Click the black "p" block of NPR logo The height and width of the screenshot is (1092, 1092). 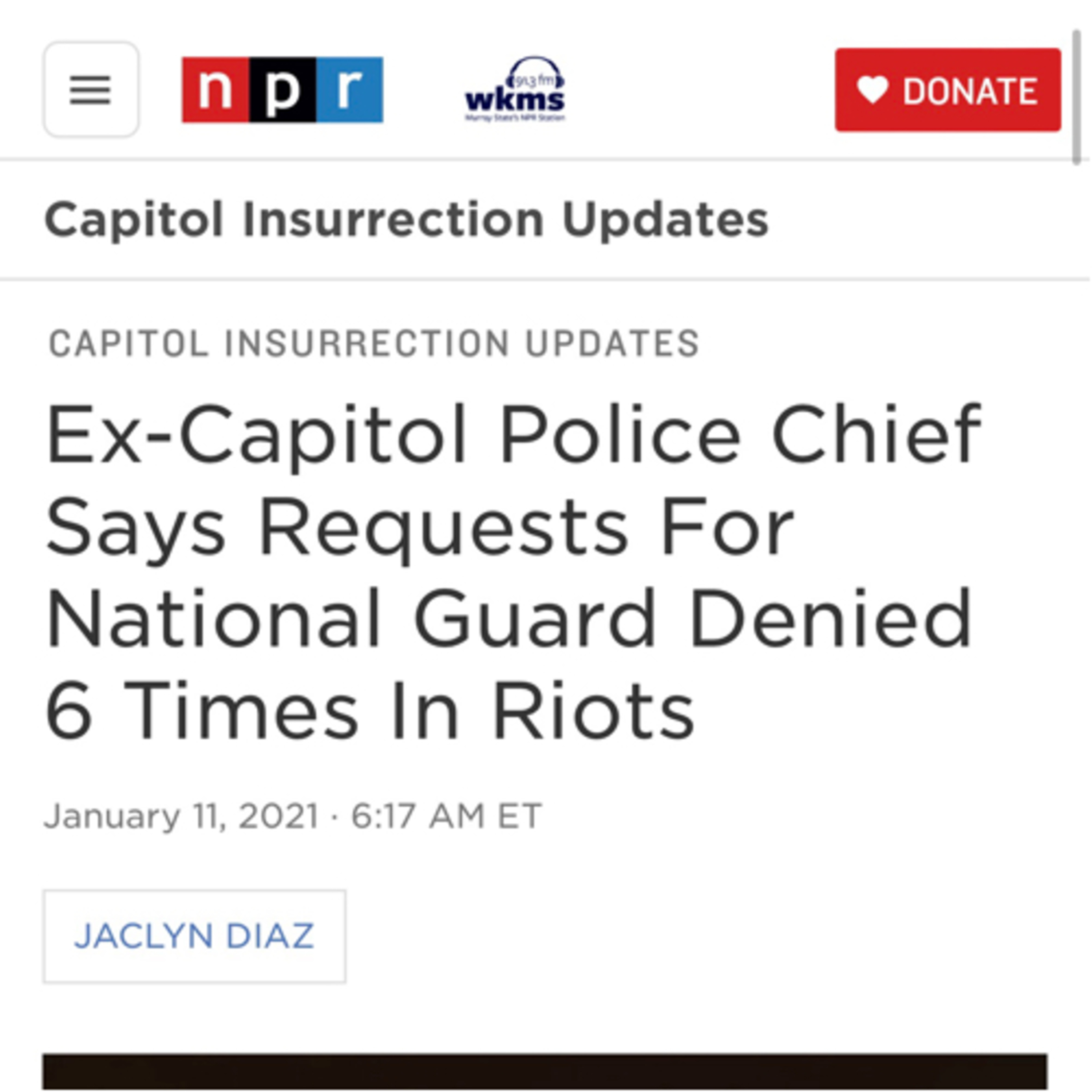click(282, 89)
